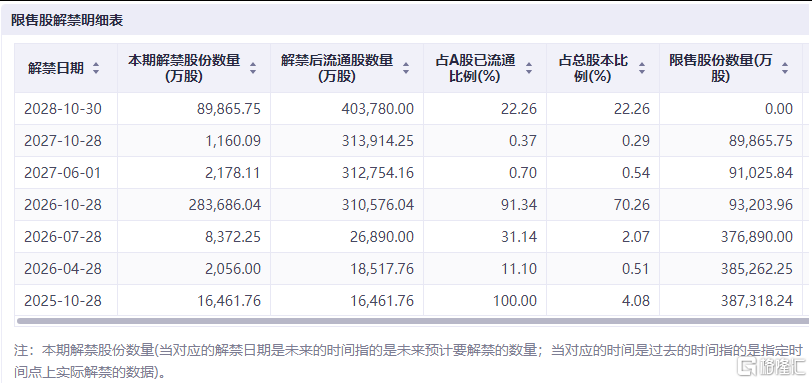Click the horizontal scrollbar under the table

coord(412,321)
